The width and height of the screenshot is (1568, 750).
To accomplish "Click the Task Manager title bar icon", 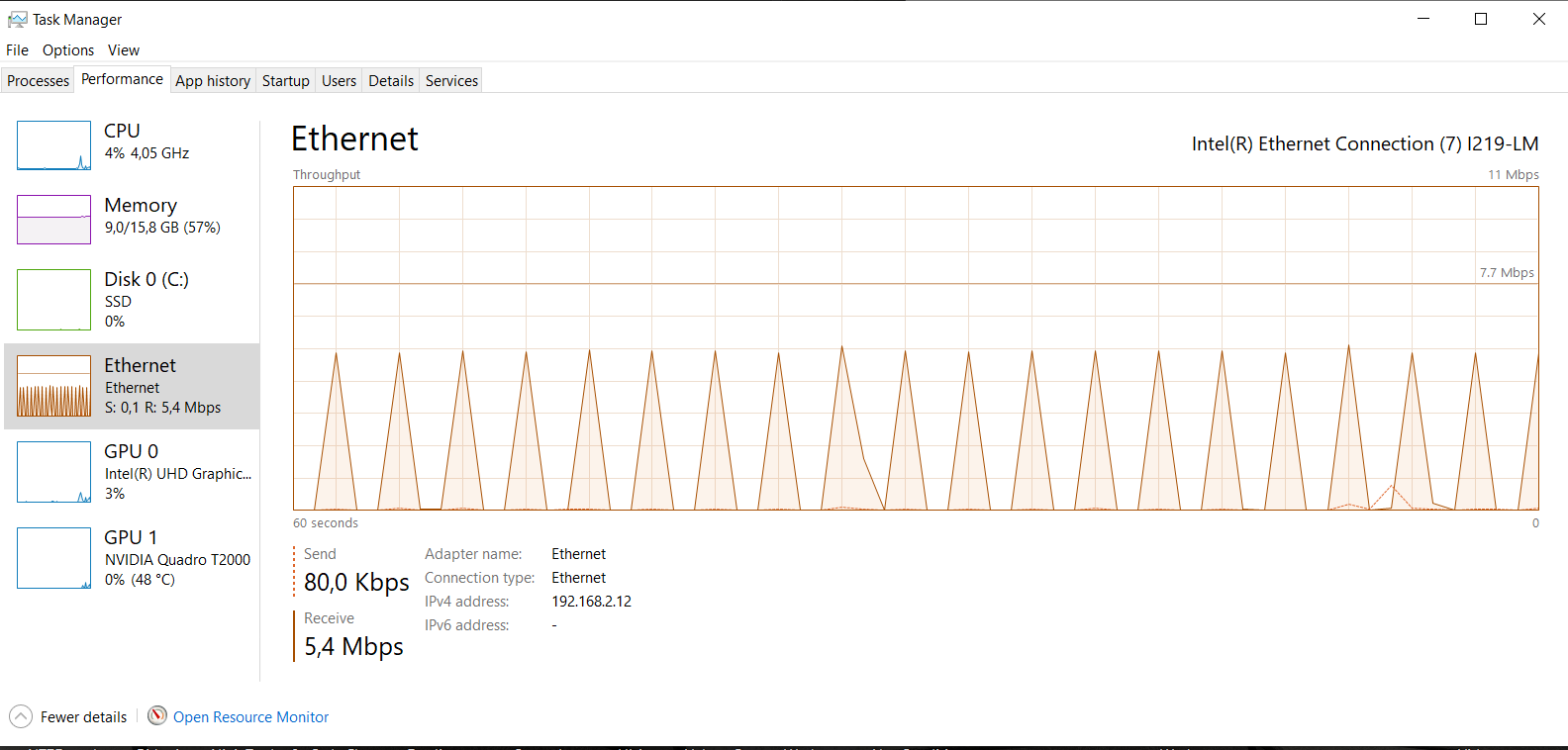I will click(x=17, y=20).
